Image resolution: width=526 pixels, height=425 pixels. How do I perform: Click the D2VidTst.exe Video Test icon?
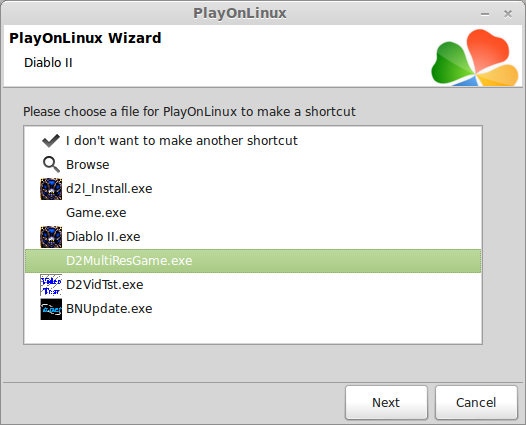[x=51, y=285]
